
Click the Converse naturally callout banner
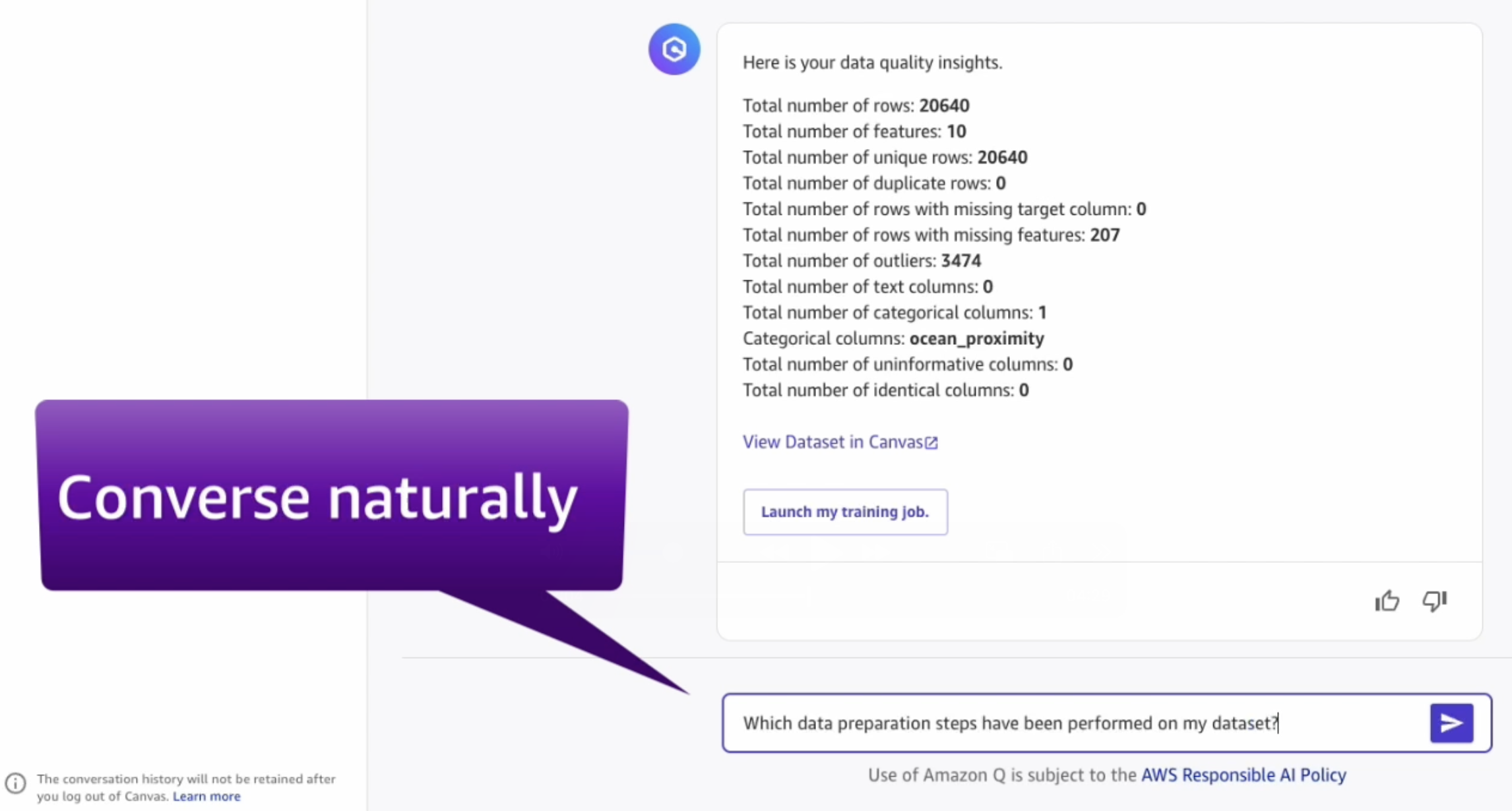click(x=331, y=495)
